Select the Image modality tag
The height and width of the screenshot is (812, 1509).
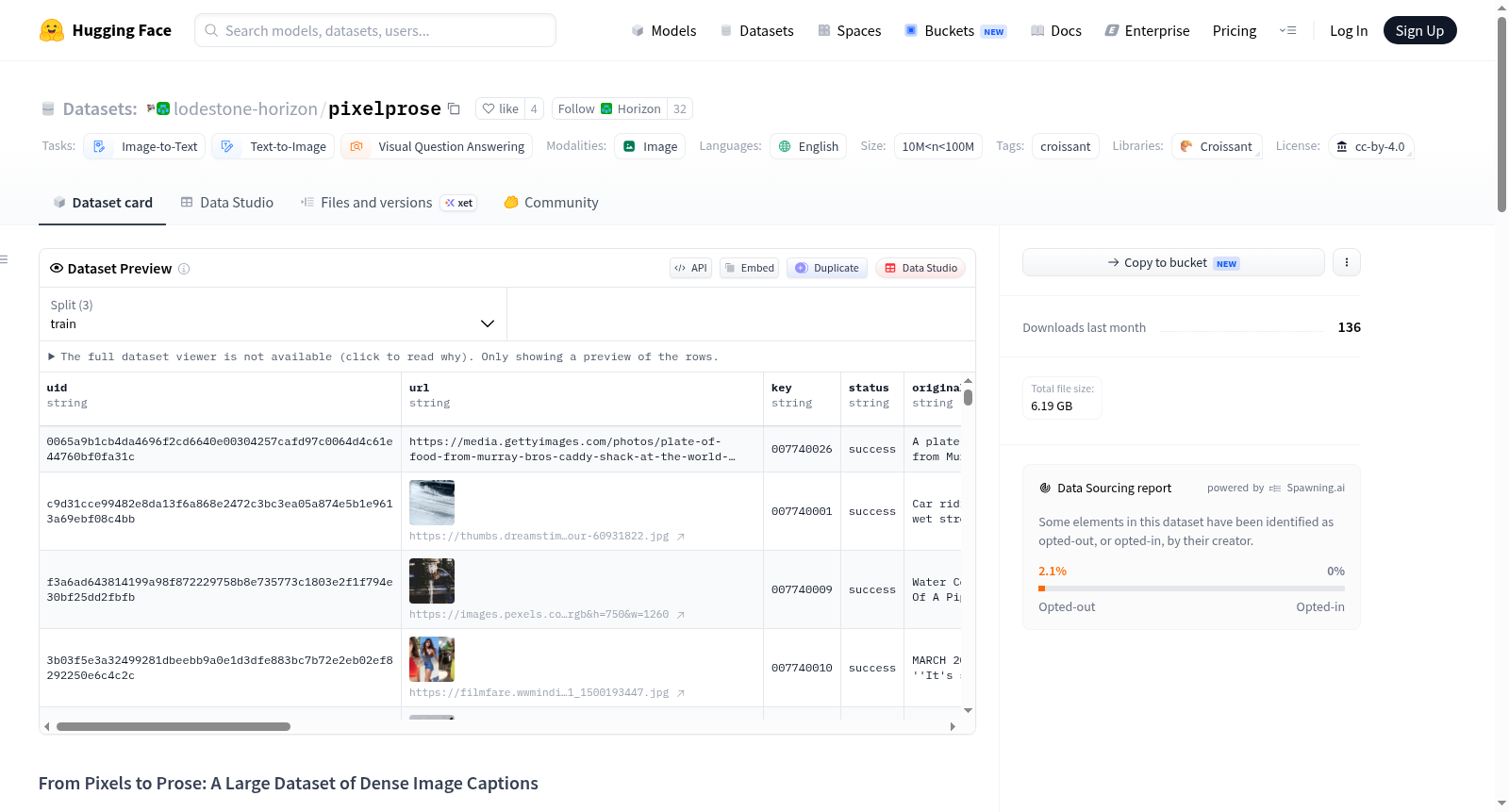tap(650, 146)
